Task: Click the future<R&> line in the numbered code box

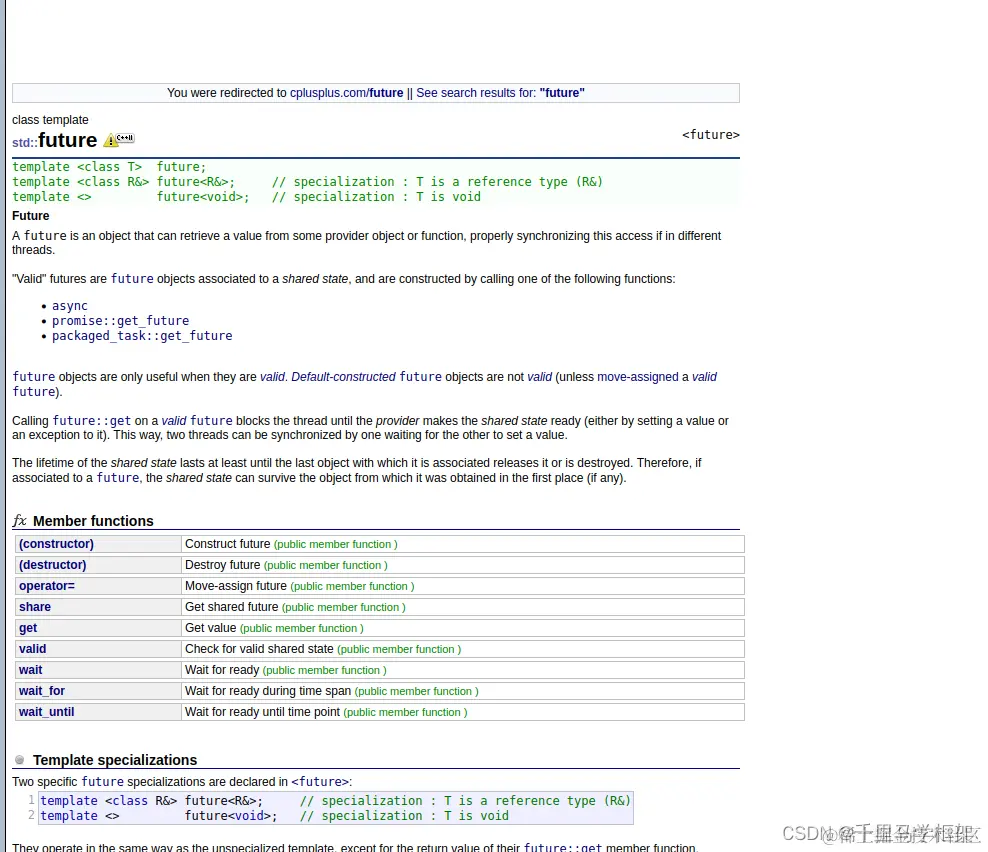Action: click(335, 800)
